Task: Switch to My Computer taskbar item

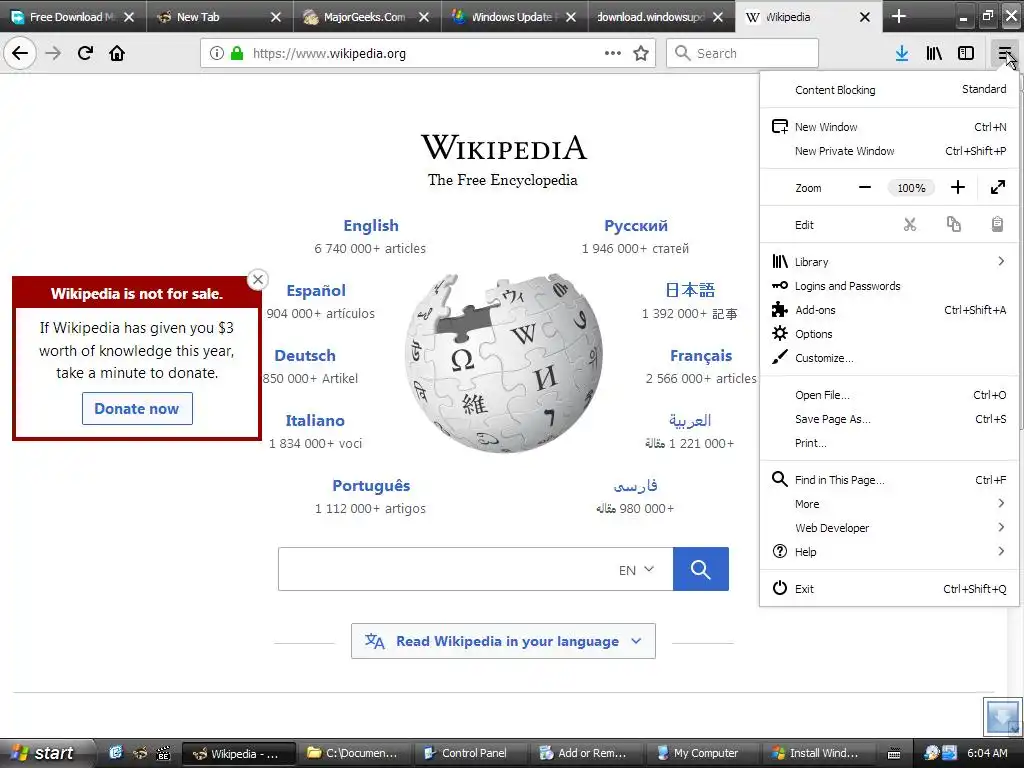Action: coord(699,753)
